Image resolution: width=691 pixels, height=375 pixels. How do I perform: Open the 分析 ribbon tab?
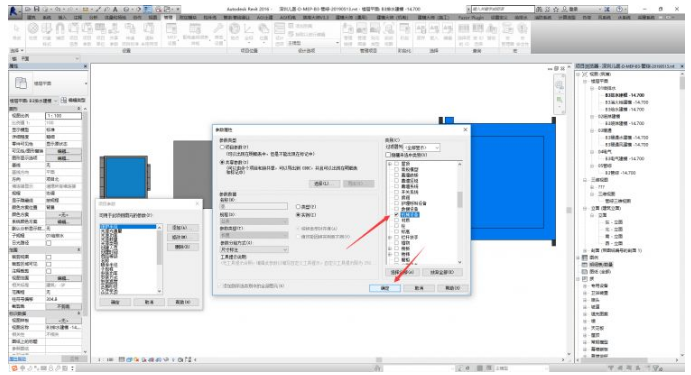coord(93,17)
